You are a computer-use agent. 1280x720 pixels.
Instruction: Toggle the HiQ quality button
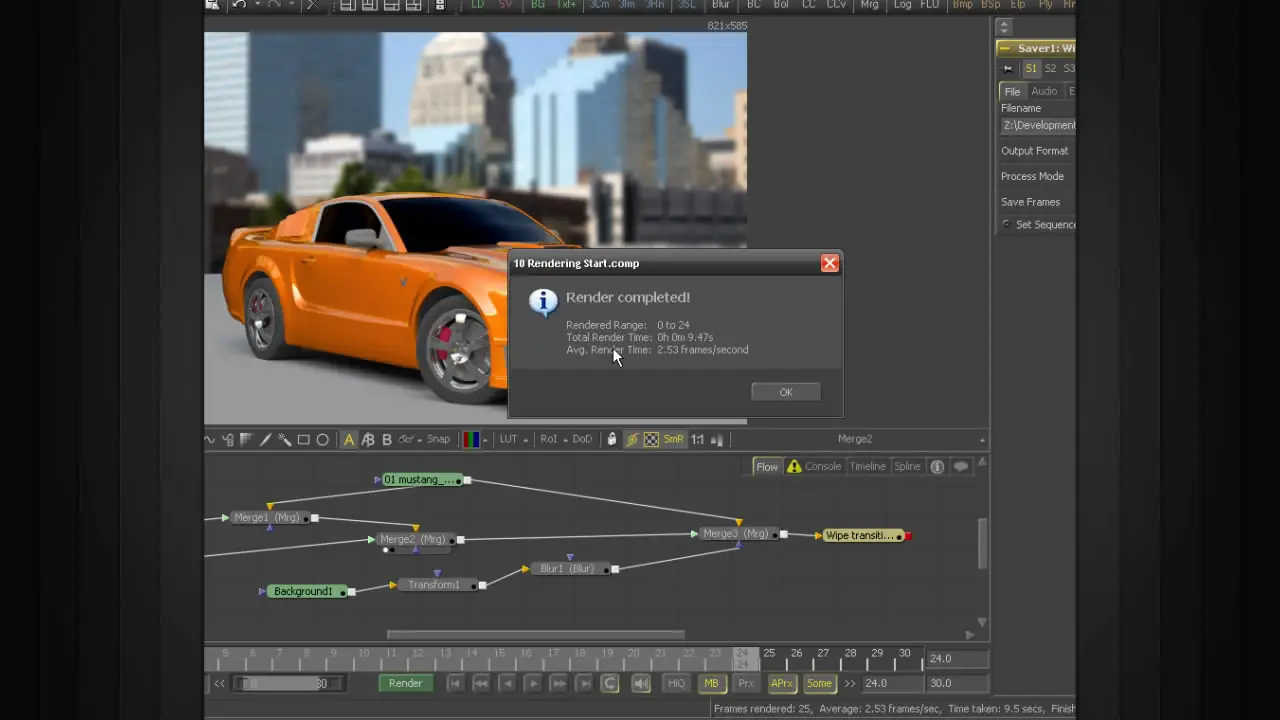click(x=676, y=683)
